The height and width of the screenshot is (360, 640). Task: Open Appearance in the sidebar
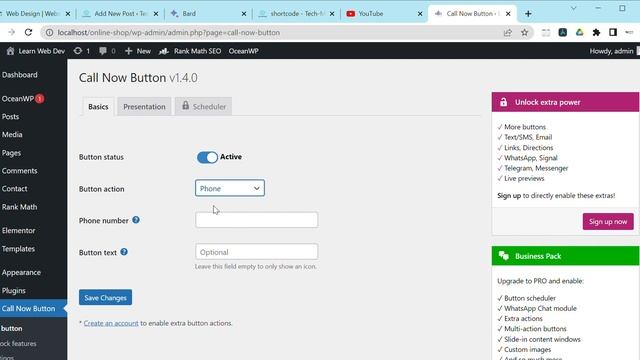pyautogui.click(x=21, y=273)
